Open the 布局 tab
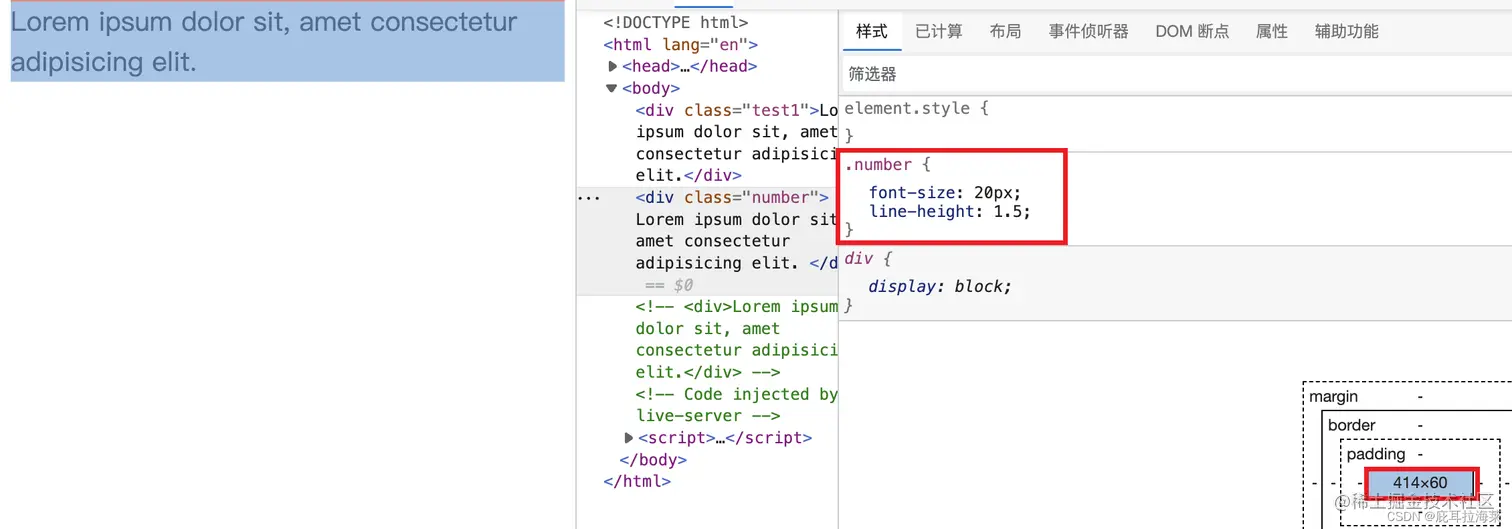This screenshot has height=529, width=1512. tap(1005, 32)
